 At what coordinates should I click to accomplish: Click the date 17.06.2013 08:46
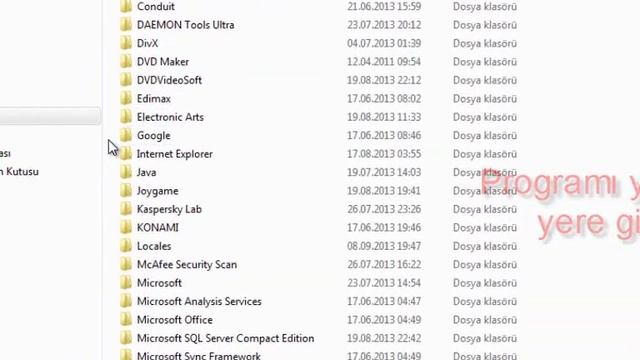click(x=384, y=136)
